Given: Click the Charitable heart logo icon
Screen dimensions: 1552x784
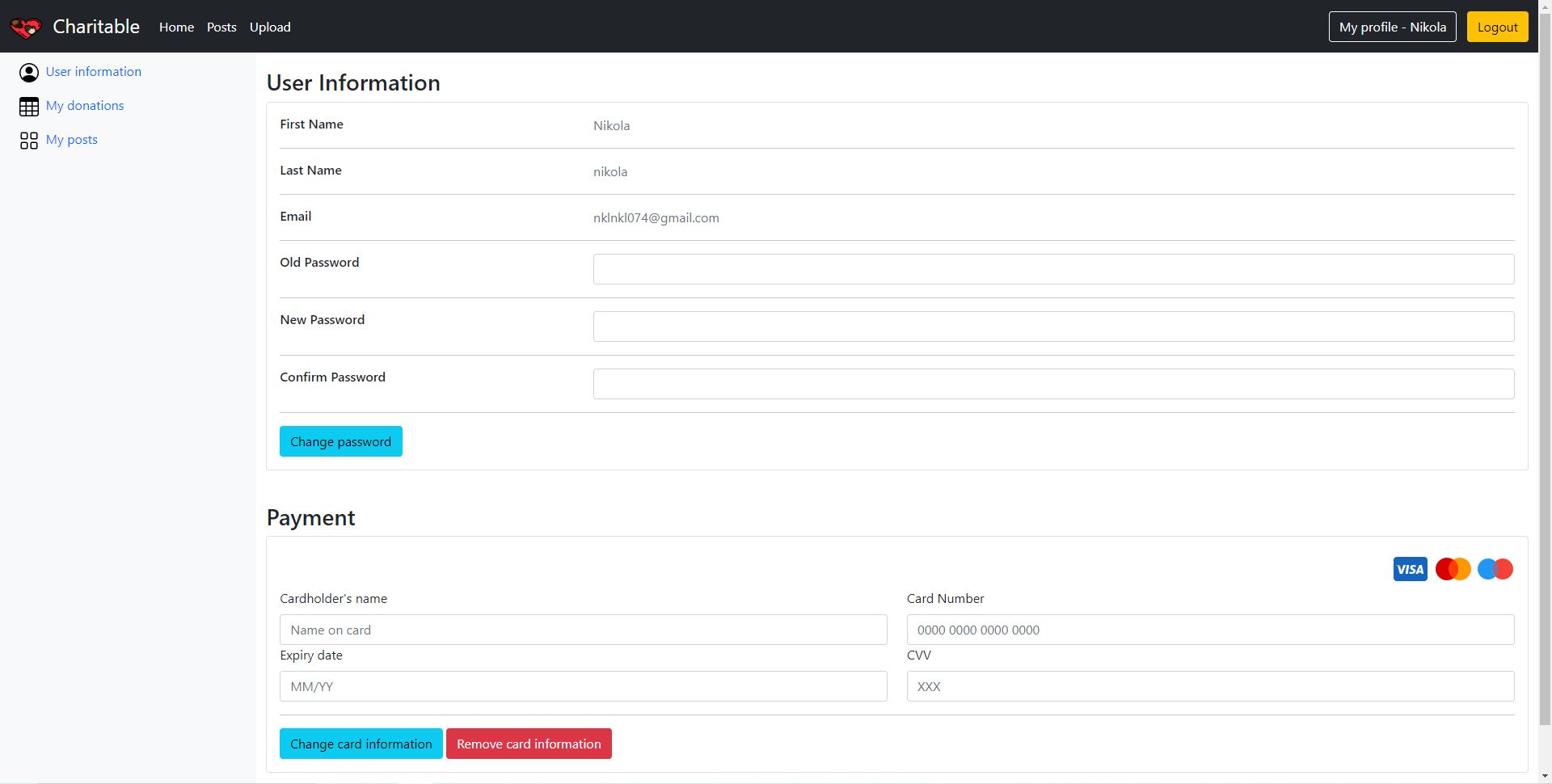Looking at the screenshot, I should click(25, 27).
